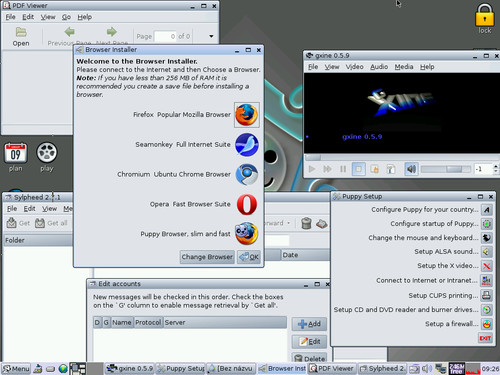Click the Date column header in Sylpheed
Image resolution: width=500 pixels, height=375 pixels.
tap(305, 255)
